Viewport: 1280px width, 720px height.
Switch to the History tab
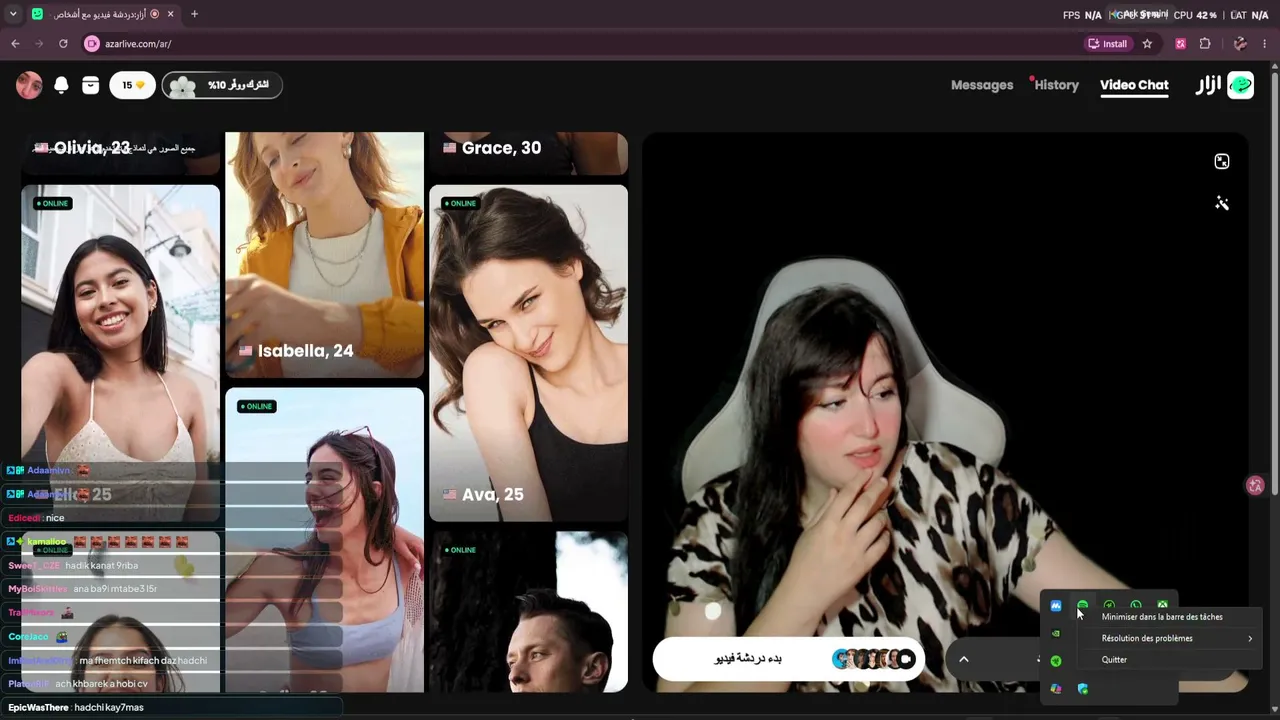point(1056,85)
